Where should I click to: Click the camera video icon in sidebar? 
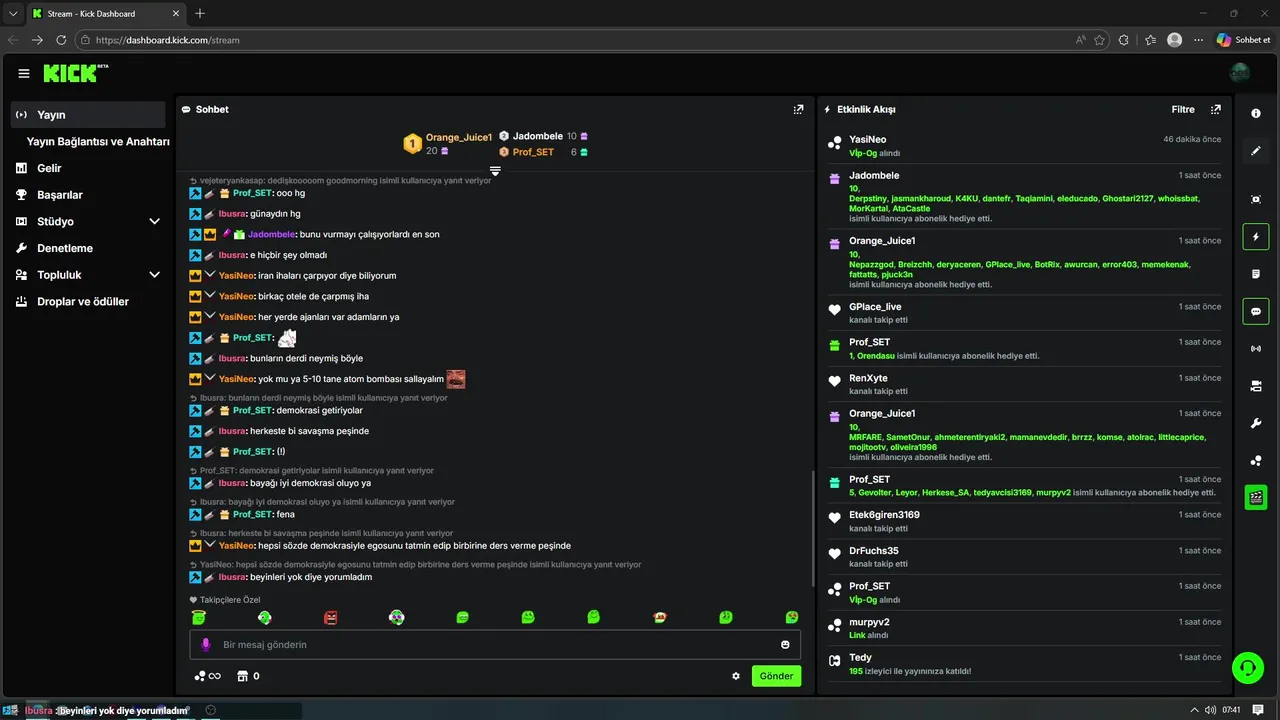(1256, 386)
